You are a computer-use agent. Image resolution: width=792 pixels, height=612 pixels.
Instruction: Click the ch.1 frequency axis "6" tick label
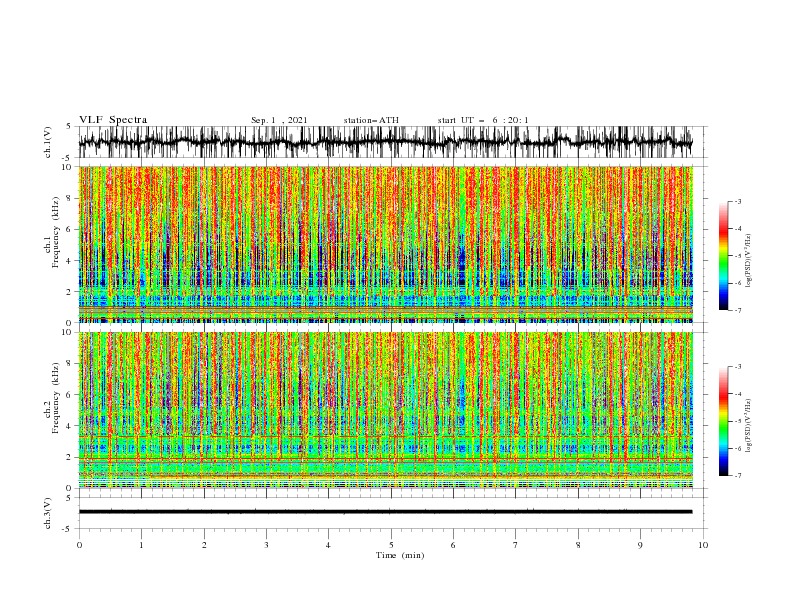70,229
